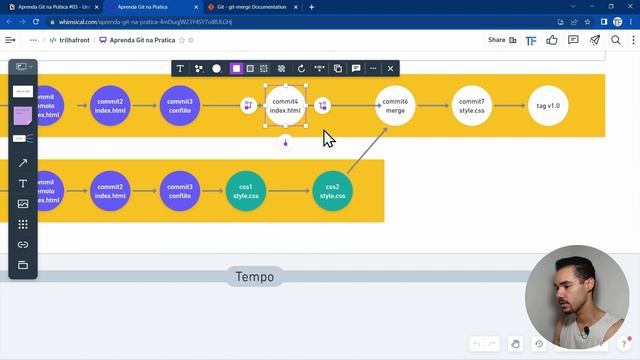Open more options in the shape toolbar
Viewport: 640px width, 360px height.
(x=373, y=69)
